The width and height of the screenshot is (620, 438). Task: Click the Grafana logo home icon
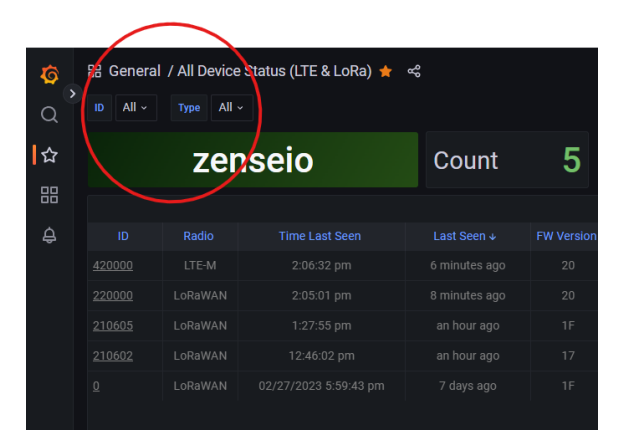(49, 75)
